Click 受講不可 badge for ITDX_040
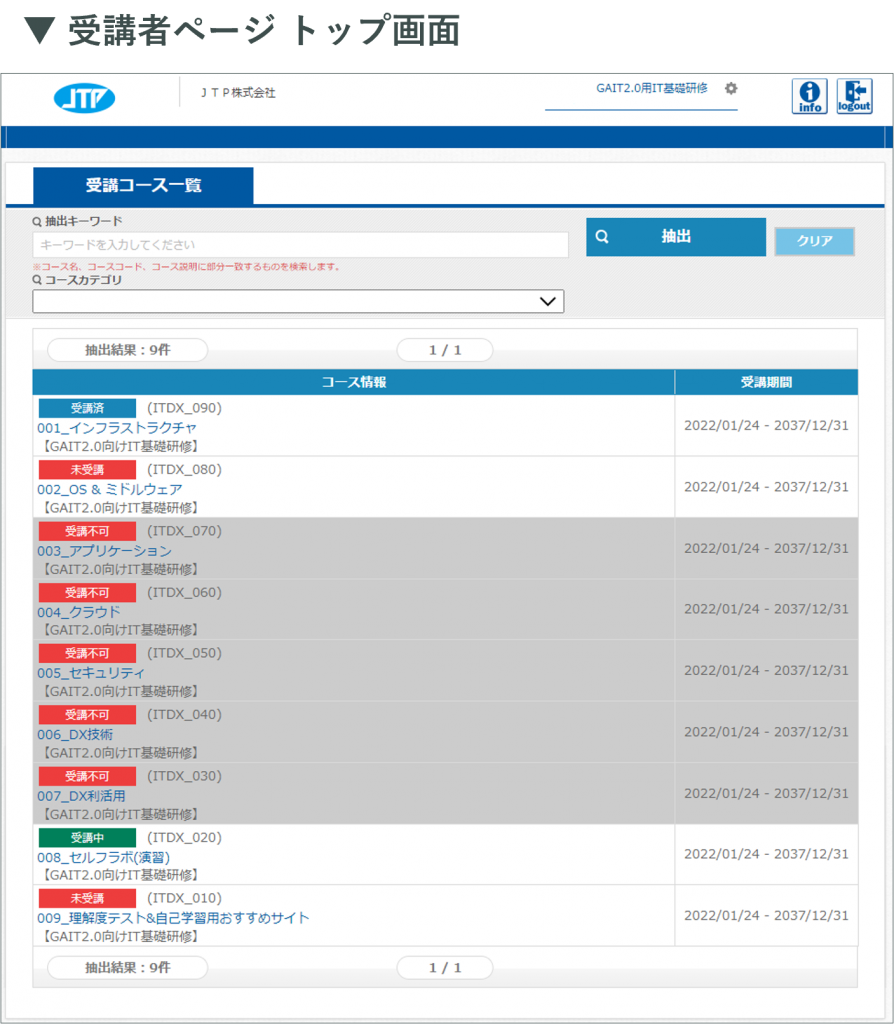The height and width of the screenshot is (1024, 894). [x=88, y=714]
